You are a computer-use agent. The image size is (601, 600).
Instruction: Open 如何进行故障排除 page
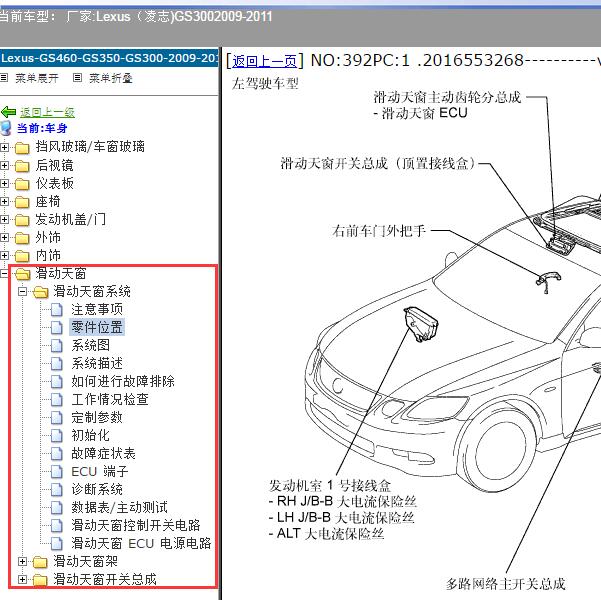coord(123,381)
